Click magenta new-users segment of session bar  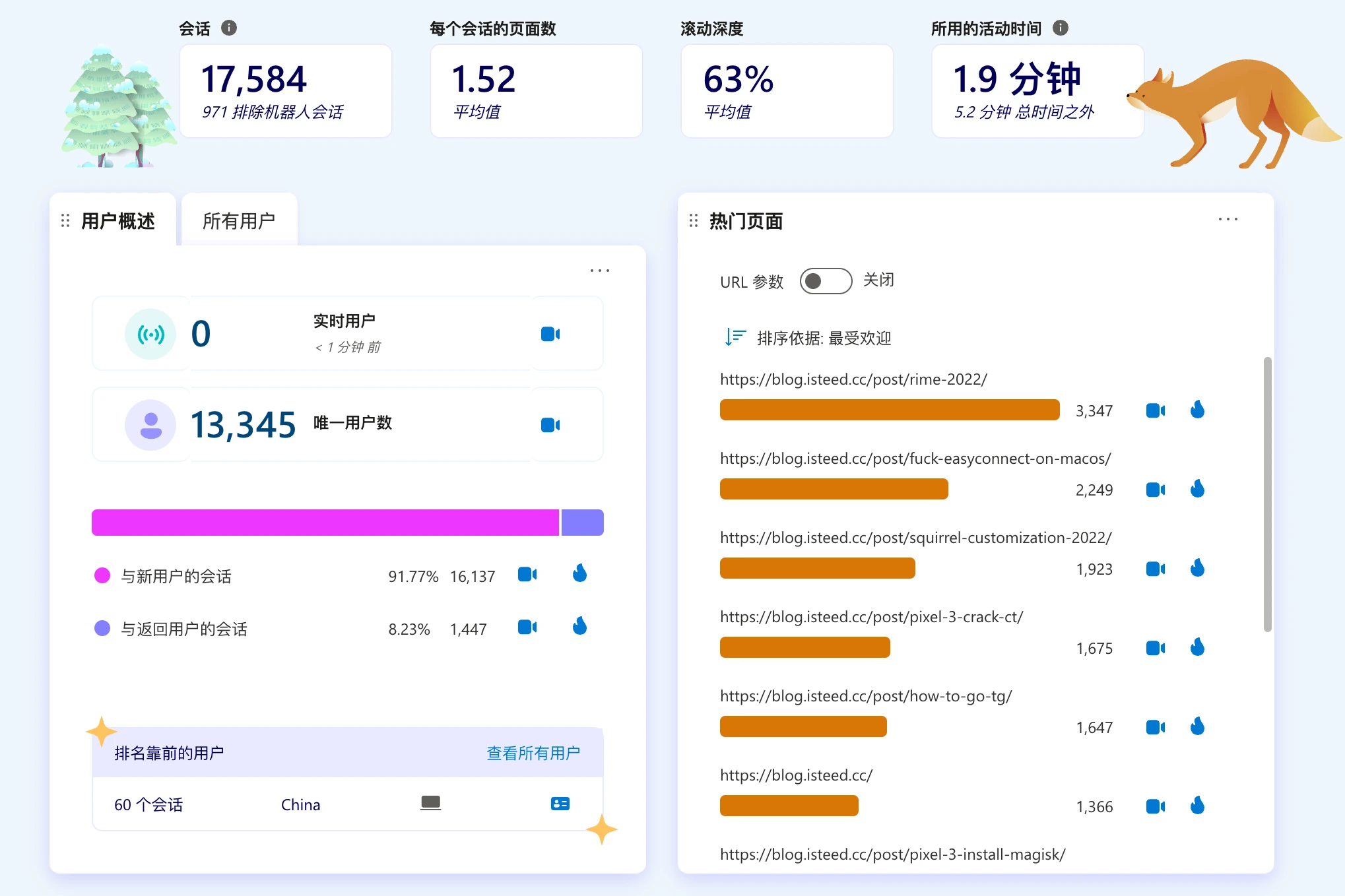tap(325, 523)
